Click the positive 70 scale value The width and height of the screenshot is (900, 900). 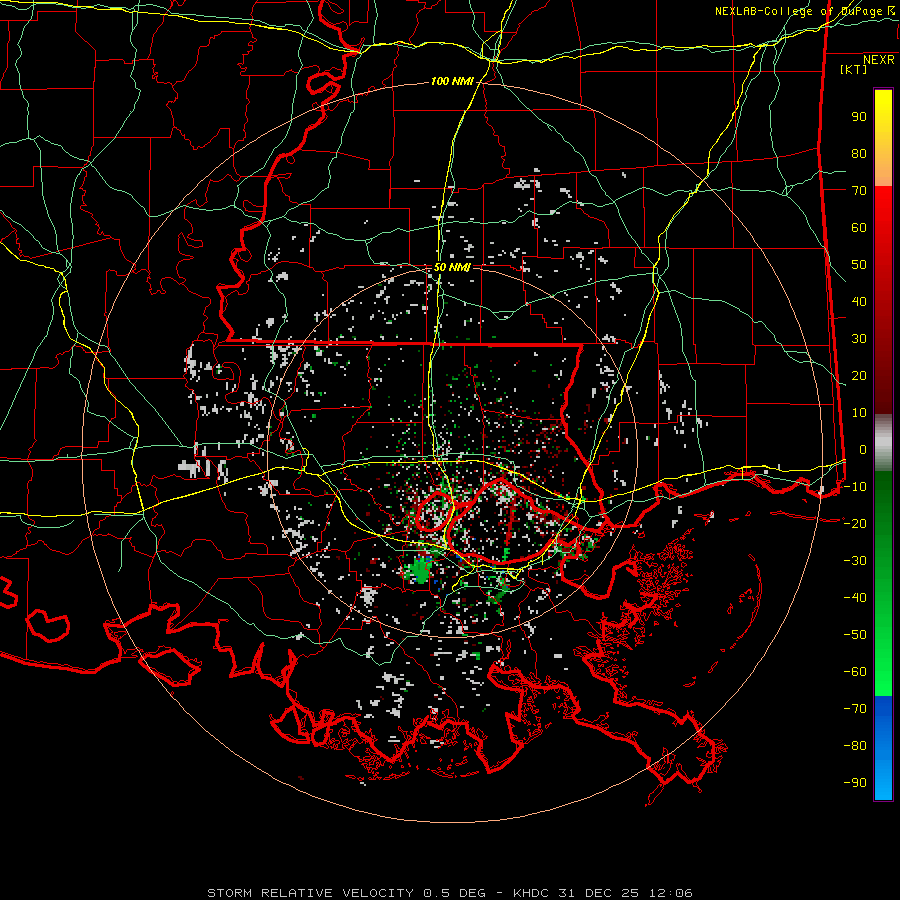(859, 191)
